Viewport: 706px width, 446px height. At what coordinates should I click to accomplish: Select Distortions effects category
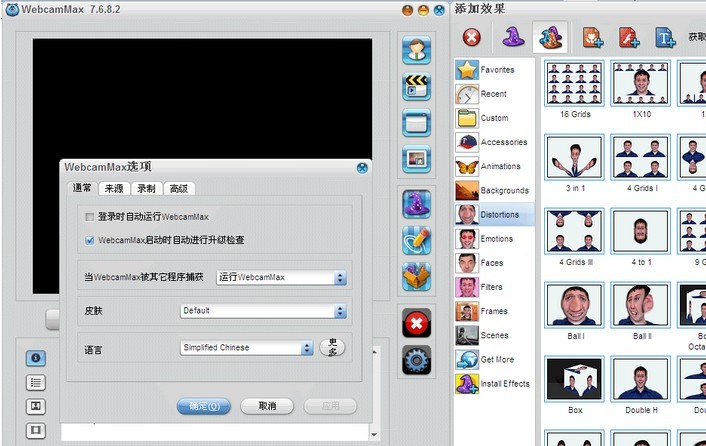coord(494,215)
